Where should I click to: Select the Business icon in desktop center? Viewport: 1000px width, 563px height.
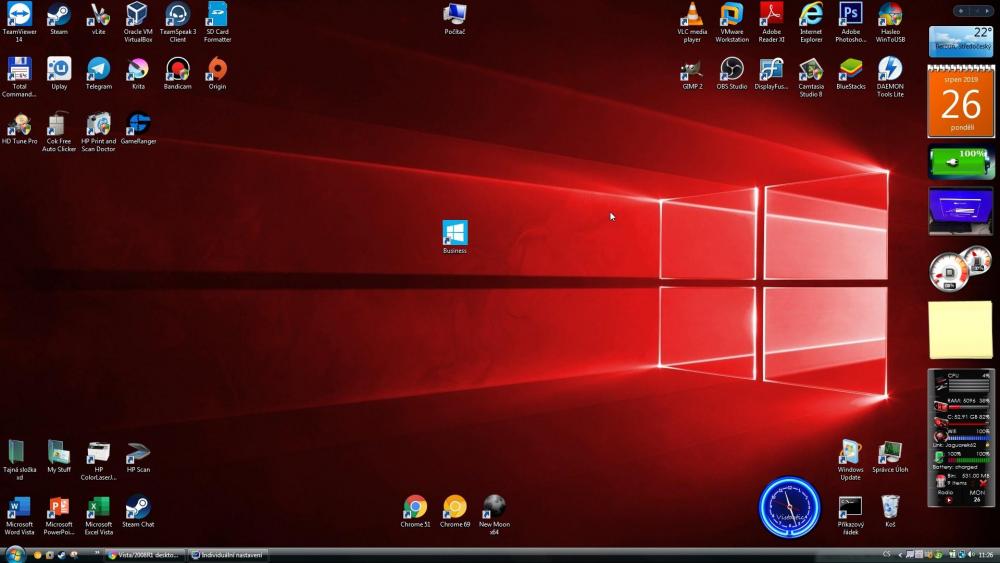[455, 233]
